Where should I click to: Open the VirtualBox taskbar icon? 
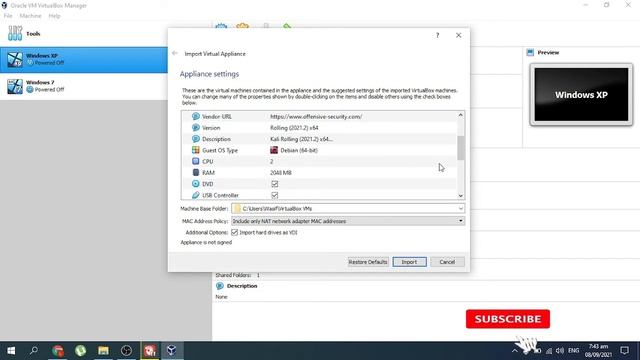tap(171, 351)
